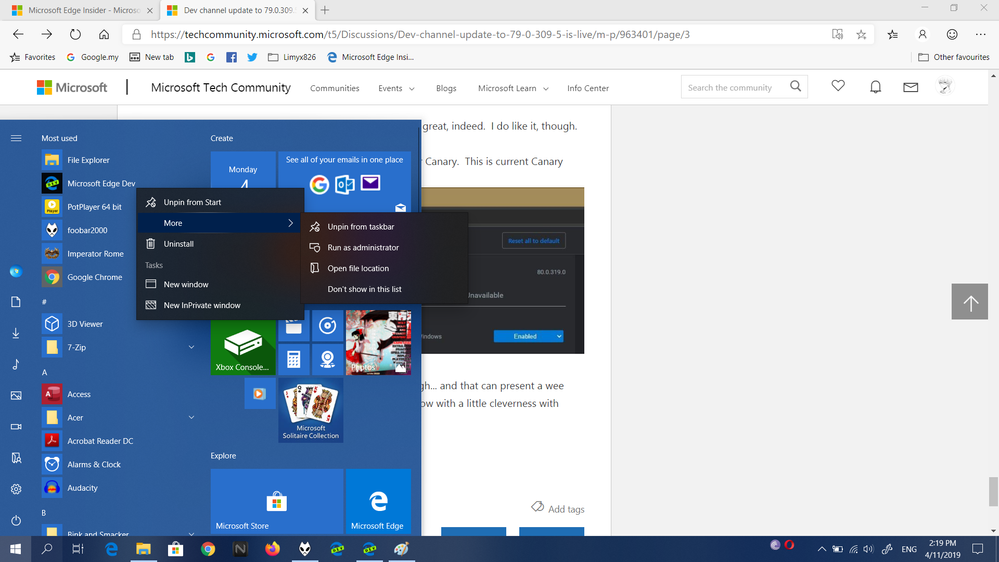The image size is (999, 562).
Task: Open Microsoft Store tile
Action: point(277,501)
